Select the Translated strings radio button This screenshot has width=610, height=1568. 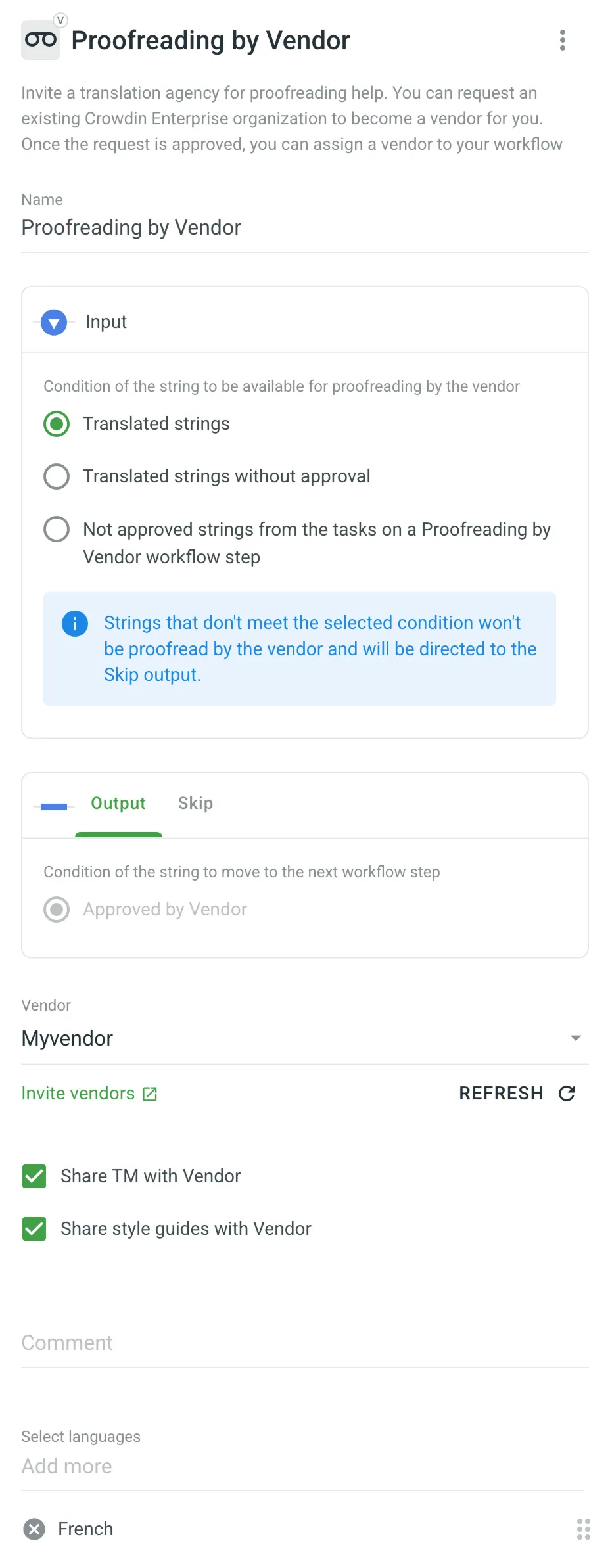[x=57, y=424]
